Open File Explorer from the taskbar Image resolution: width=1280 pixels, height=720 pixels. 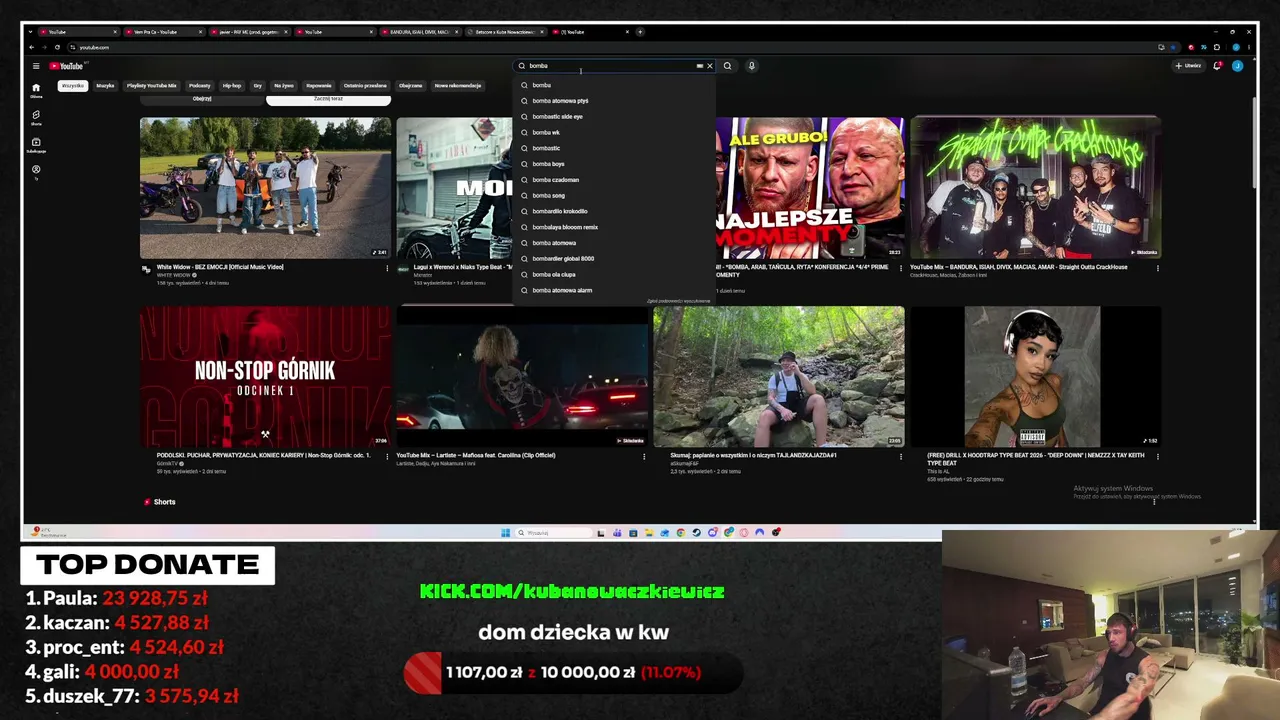649,532
